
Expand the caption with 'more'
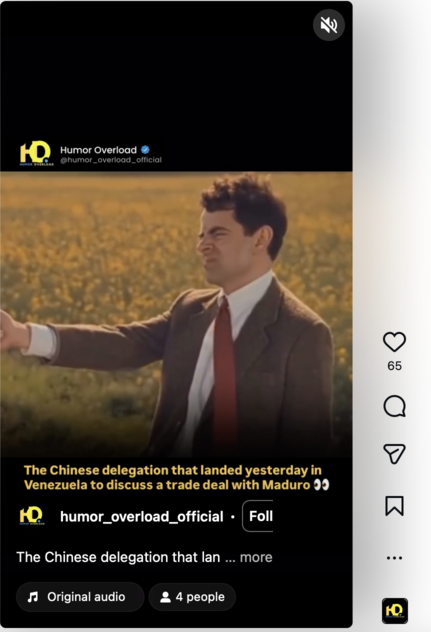[256, 557]
